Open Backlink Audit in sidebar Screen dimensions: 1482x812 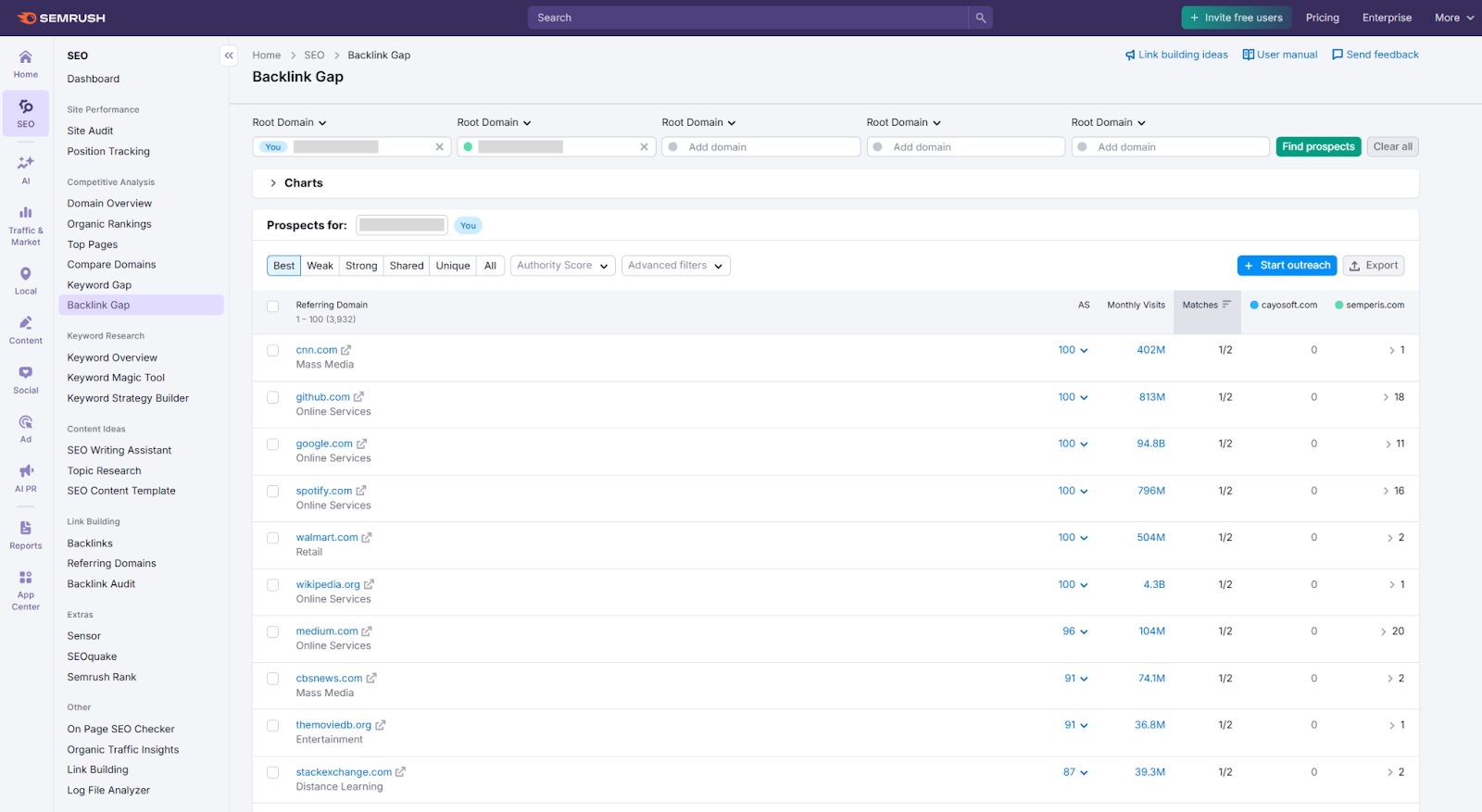[101, 584]
